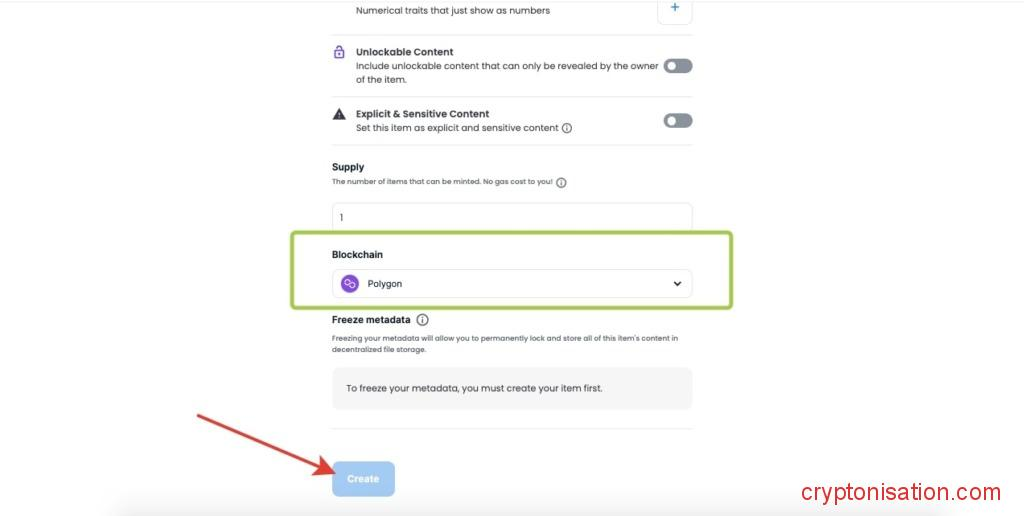Image resolution: width=1024 pixels, height=516 pixels.
Task: Click the Explicit & Sensitive warning triangle icon
Action: click(339, 114)
